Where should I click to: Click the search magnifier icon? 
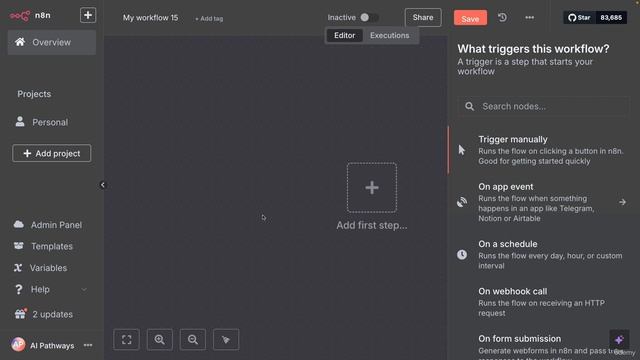click(469, 107)
